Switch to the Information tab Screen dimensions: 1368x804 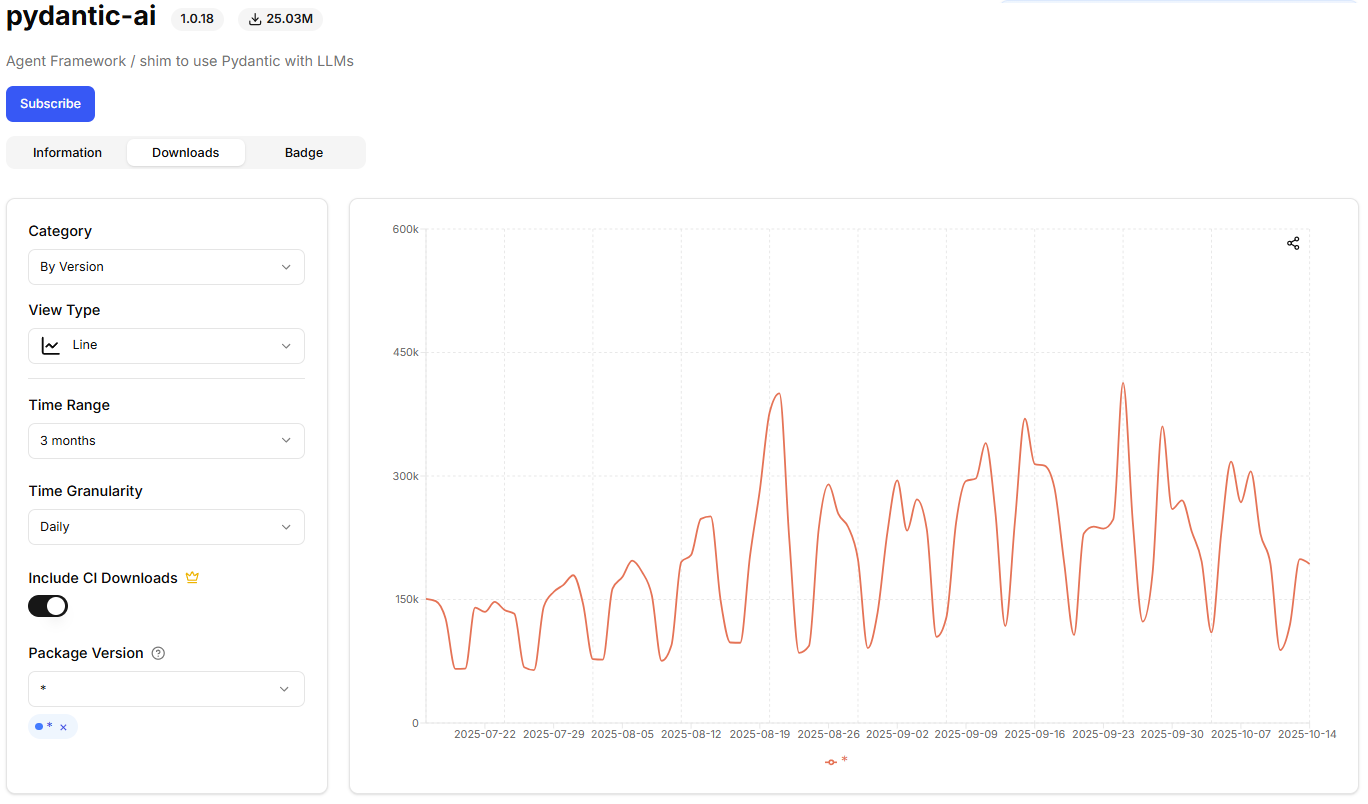click(x=67, y=153)
